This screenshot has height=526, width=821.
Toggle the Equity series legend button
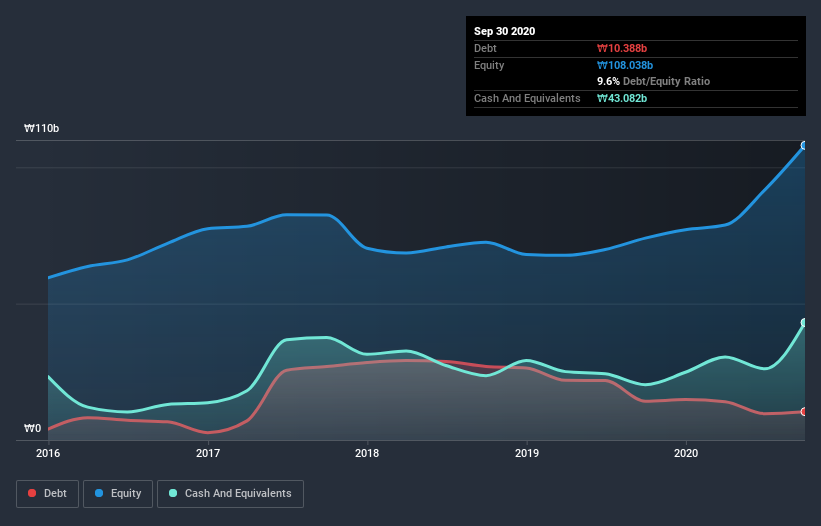tap(118, 494)
